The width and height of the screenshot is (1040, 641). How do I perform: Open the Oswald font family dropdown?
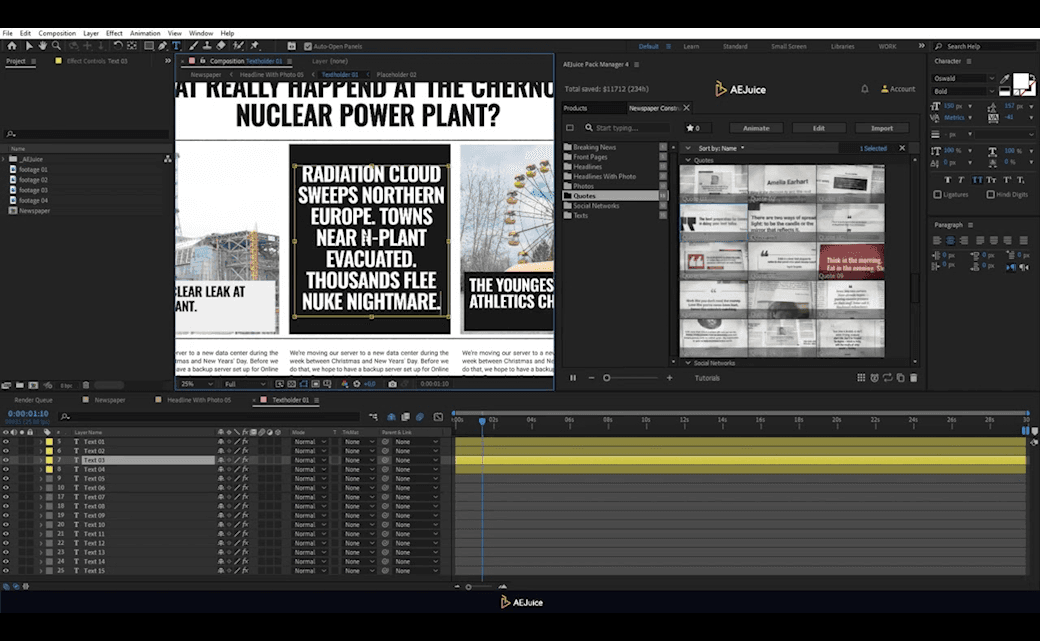coord(964,78)
